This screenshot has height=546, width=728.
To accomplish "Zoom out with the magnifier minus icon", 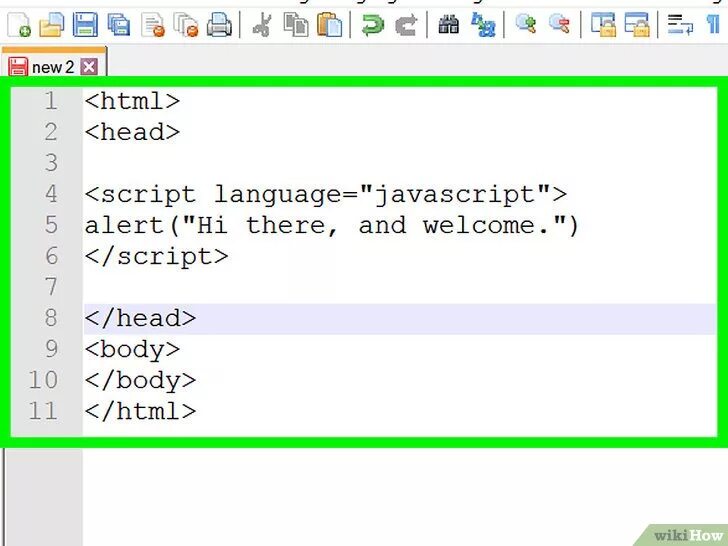I will click(559, 25).
